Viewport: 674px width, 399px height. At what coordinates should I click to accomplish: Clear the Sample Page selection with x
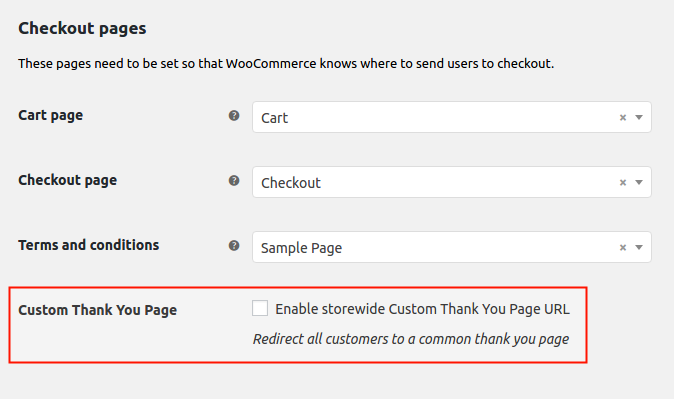coord(623,247)
